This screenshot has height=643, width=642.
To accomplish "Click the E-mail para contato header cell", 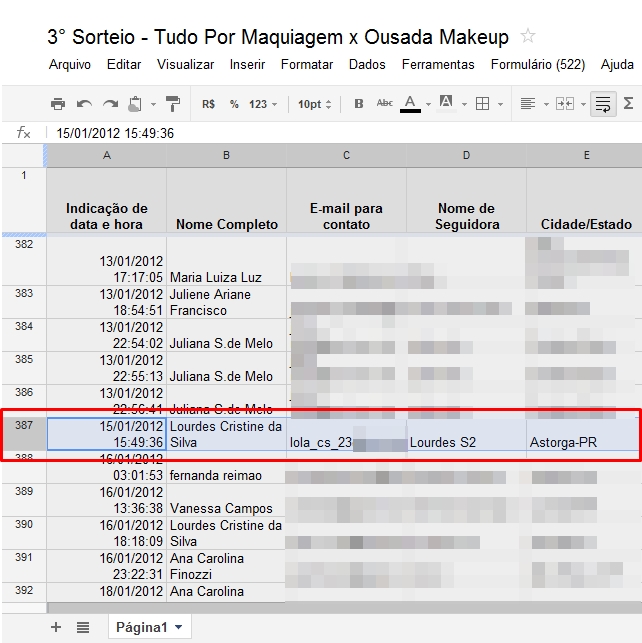I will pyautogui.click(x=346, y=201).
